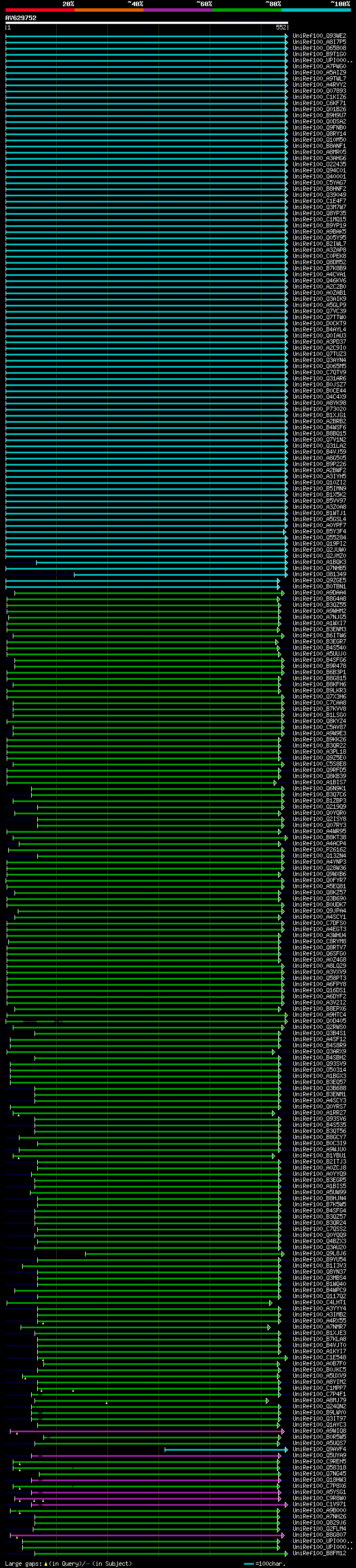This screenshot has height=1568, width=356.
Task: Click the cyan alignment bar for UniRef100_Q93WE2
Action: tap(147, 36)
